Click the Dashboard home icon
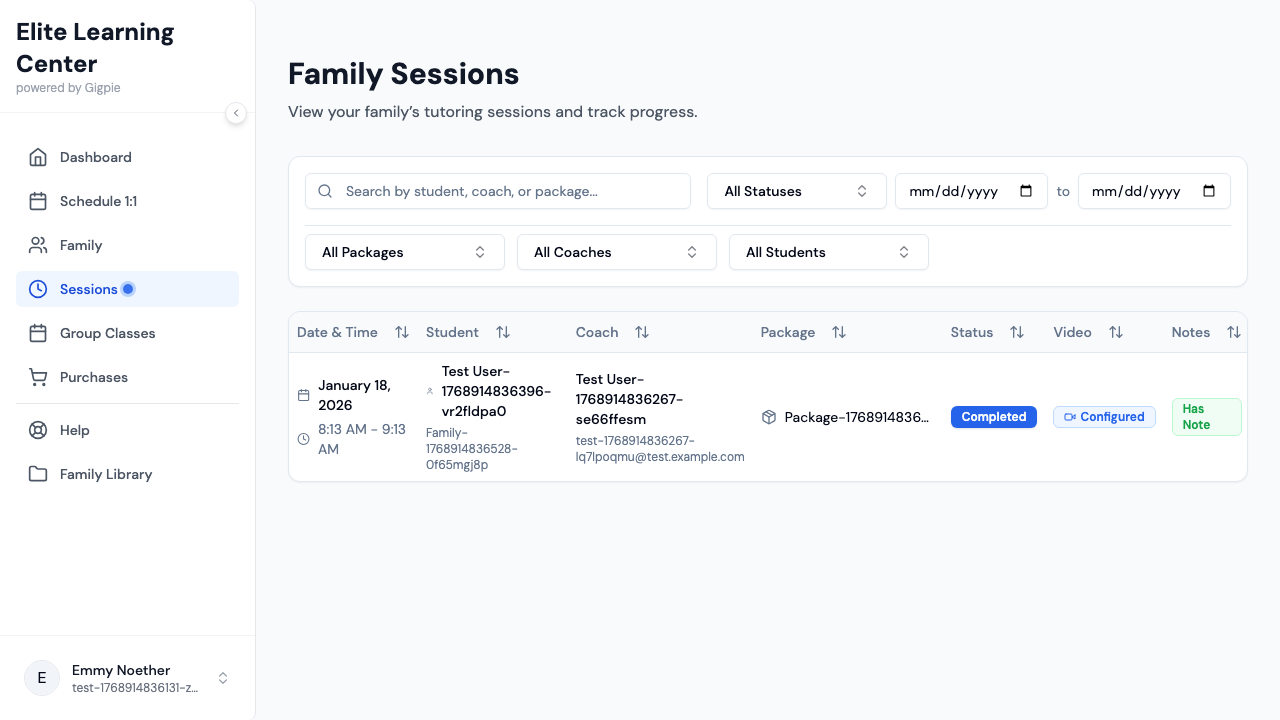The width and height of the screenshot is (1280, 720). [38, 157]
